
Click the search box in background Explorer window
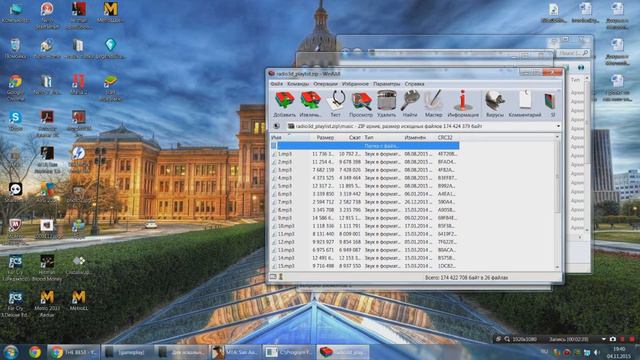tap(573, 53)
